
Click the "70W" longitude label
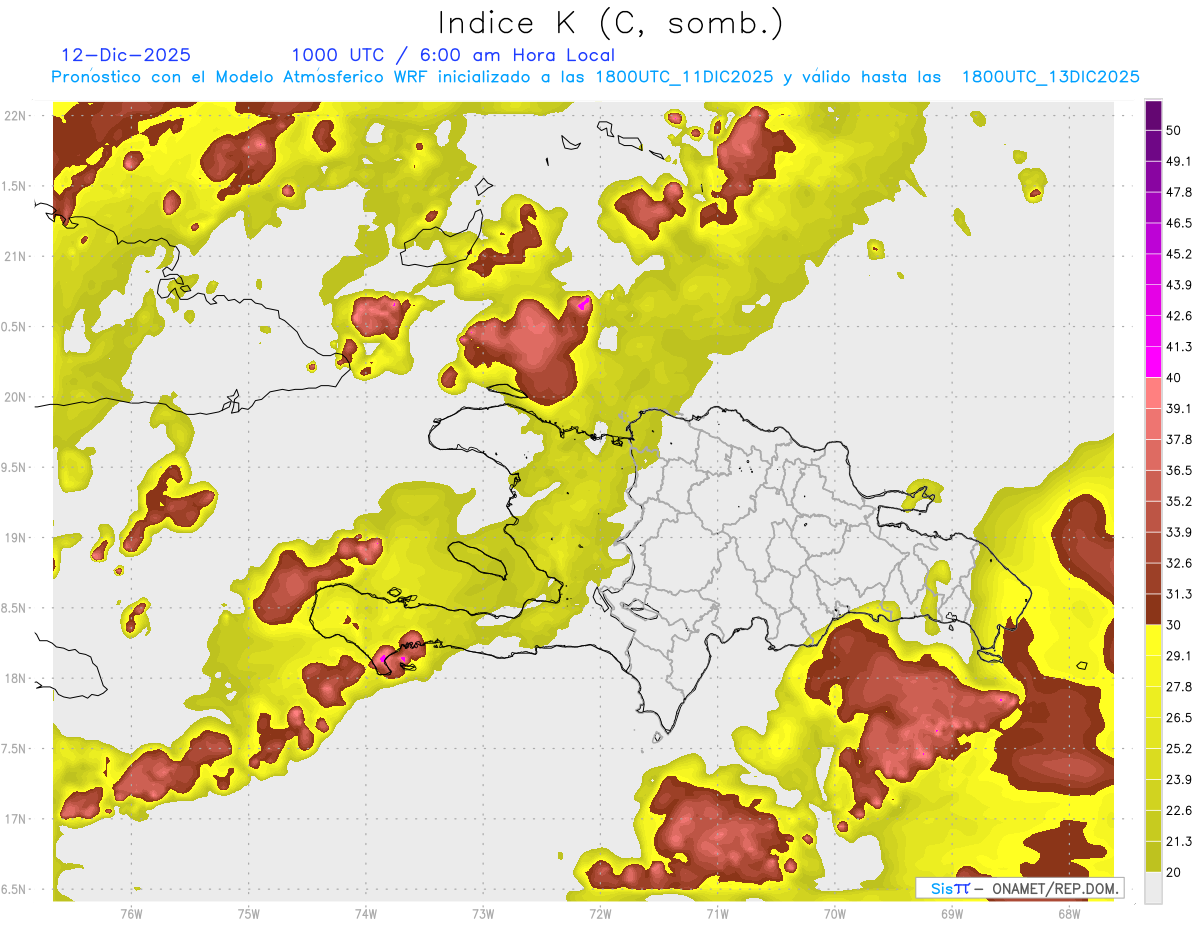tap(834, 914)
